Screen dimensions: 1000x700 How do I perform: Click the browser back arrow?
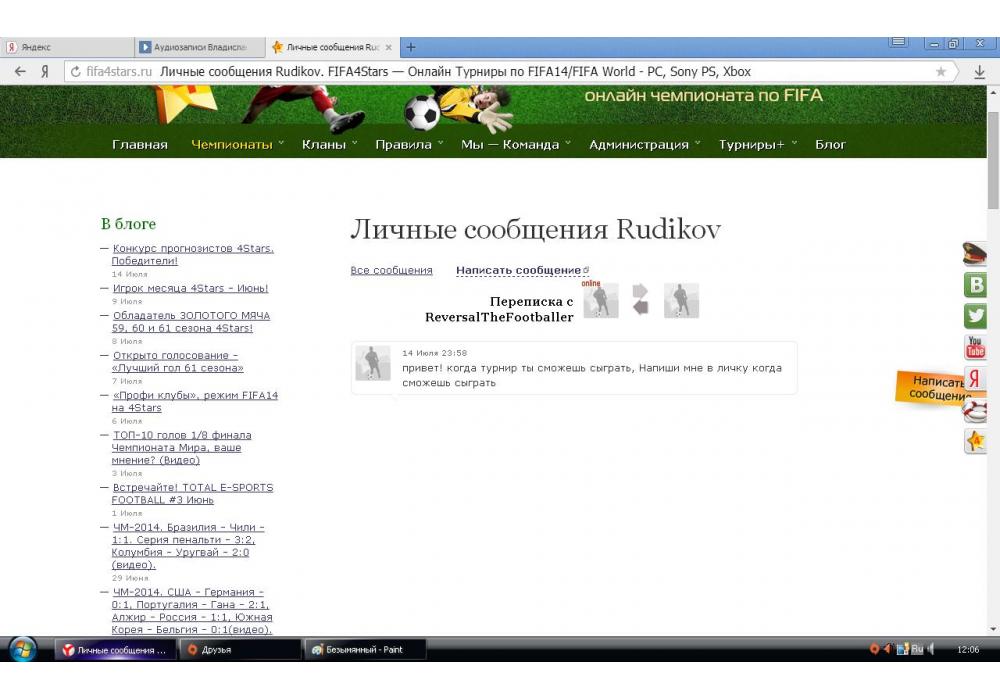pos(20,72)
